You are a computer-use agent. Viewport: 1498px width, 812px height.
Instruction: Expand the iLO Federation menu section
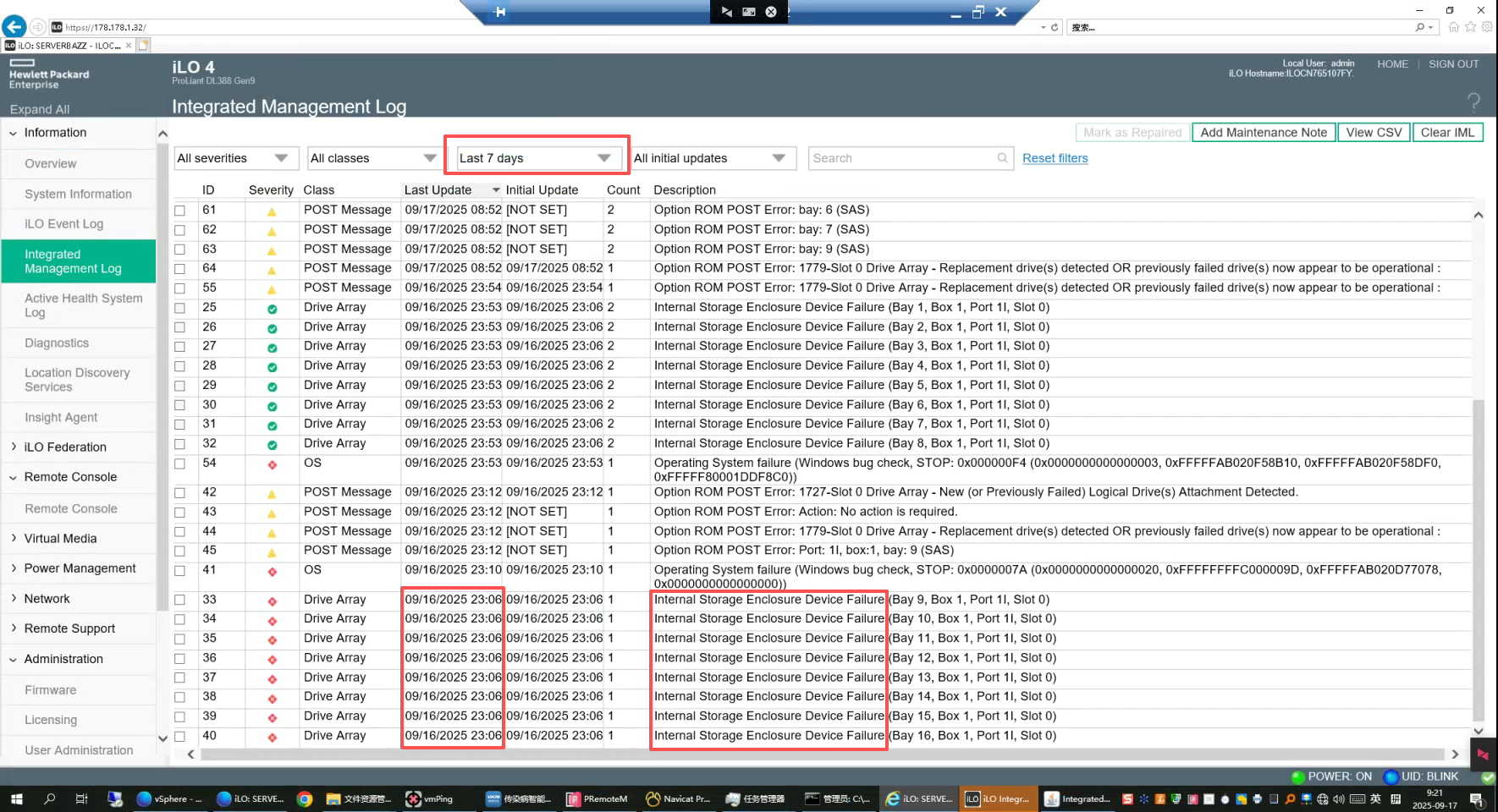pos(65,447)
